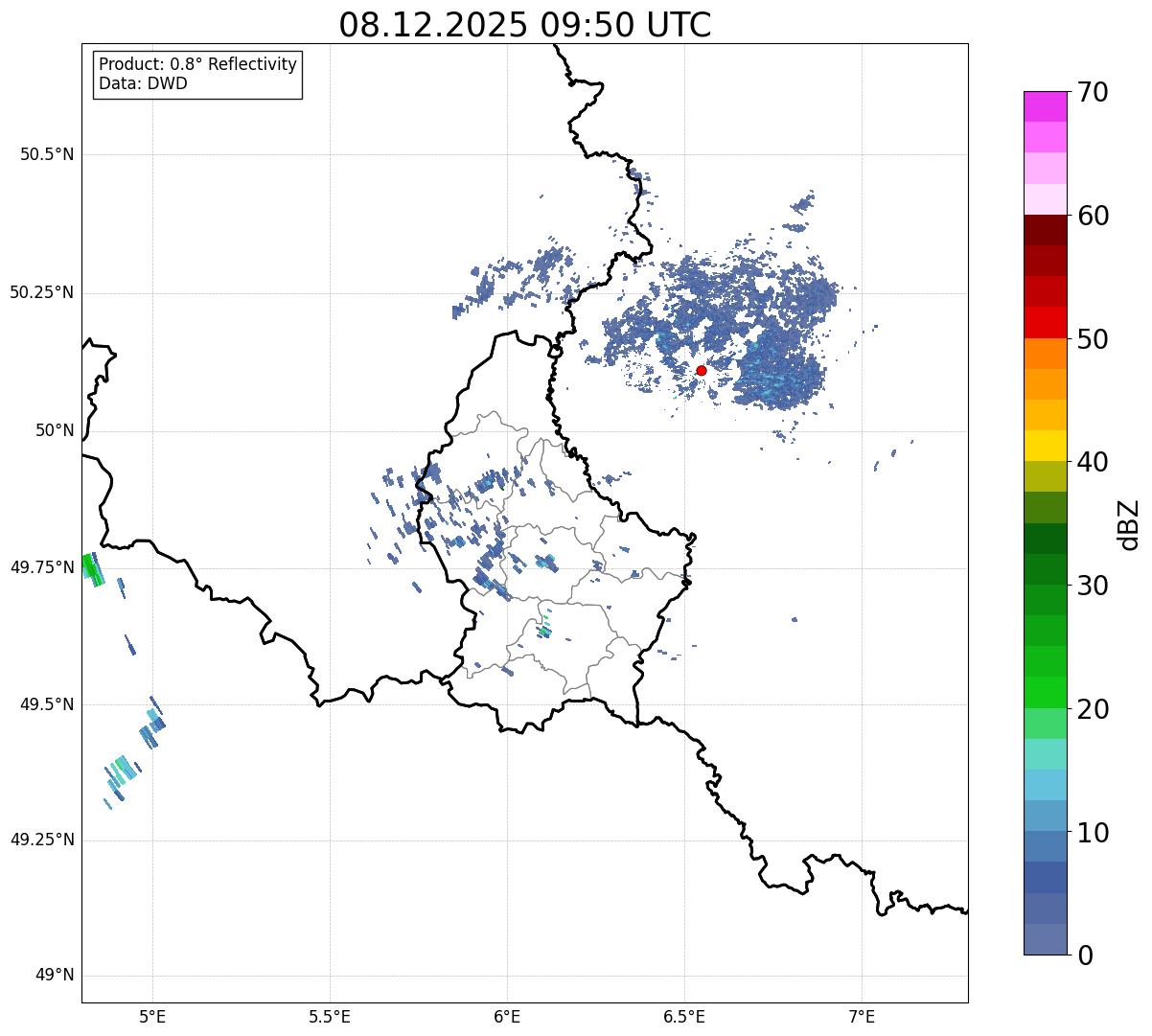Click latitude label 50.25°N

(42, 292)
